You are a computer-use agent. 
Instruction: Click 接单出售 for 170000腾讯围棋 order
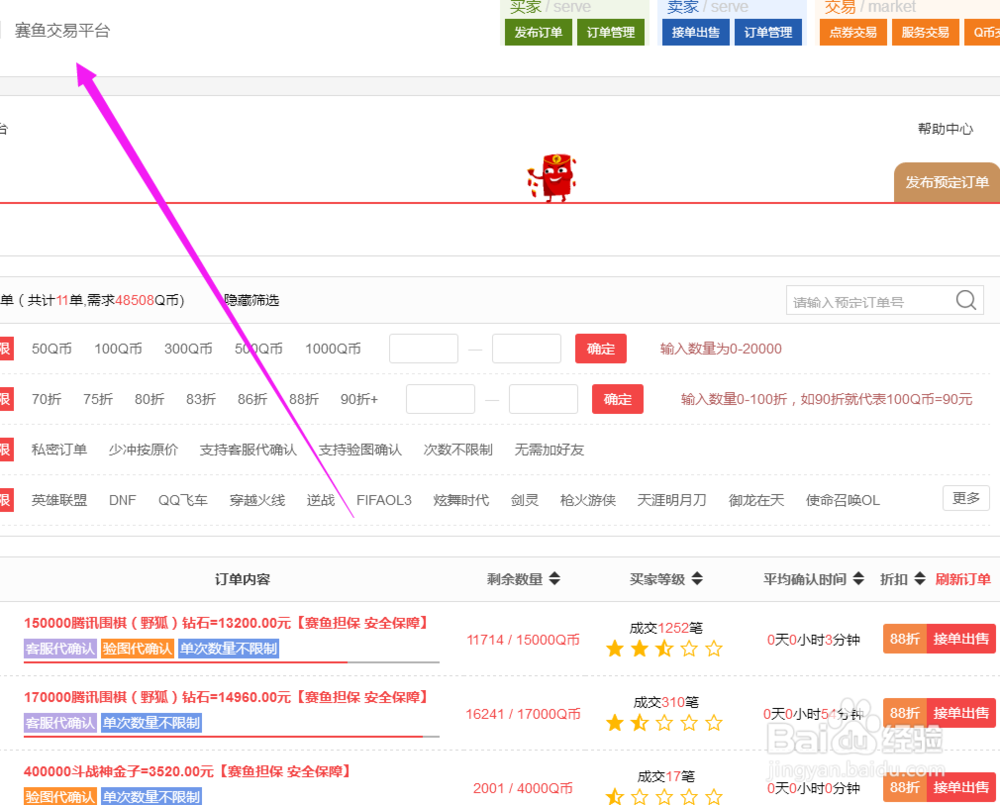pos(961,713)
